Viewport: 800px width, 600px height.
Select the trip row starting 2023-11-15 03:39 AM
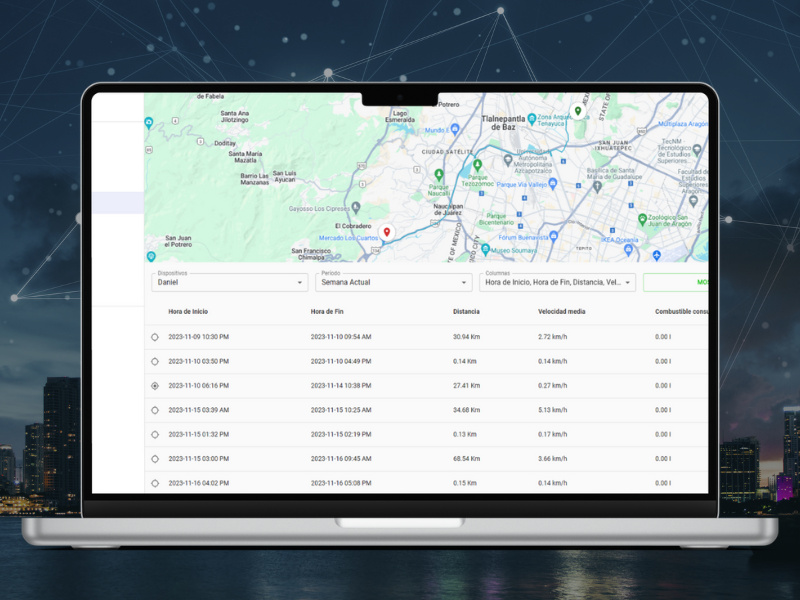pyautogui.click(x=155, y=410)
